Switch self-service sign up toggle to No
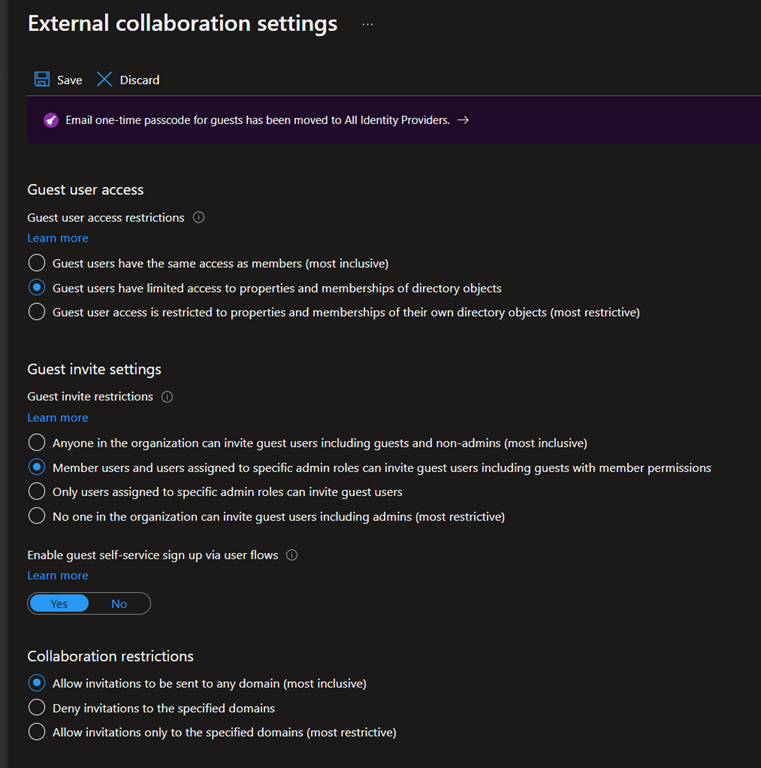 pyautogui.click(x=119, y=604)
